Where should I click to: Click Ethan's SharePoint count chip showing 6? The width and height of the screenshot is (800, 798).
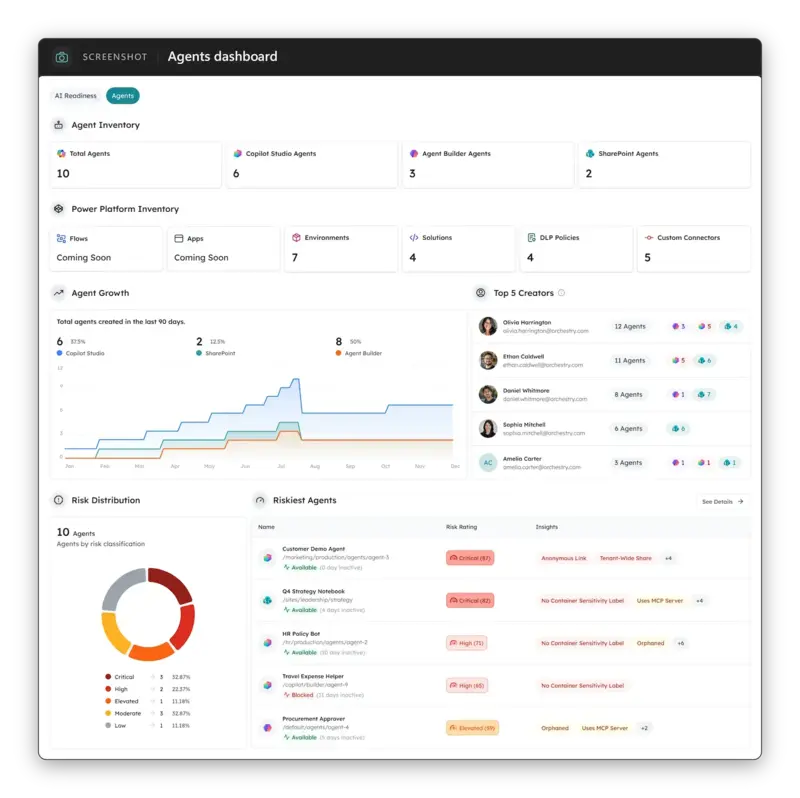[x=705, y=361]
